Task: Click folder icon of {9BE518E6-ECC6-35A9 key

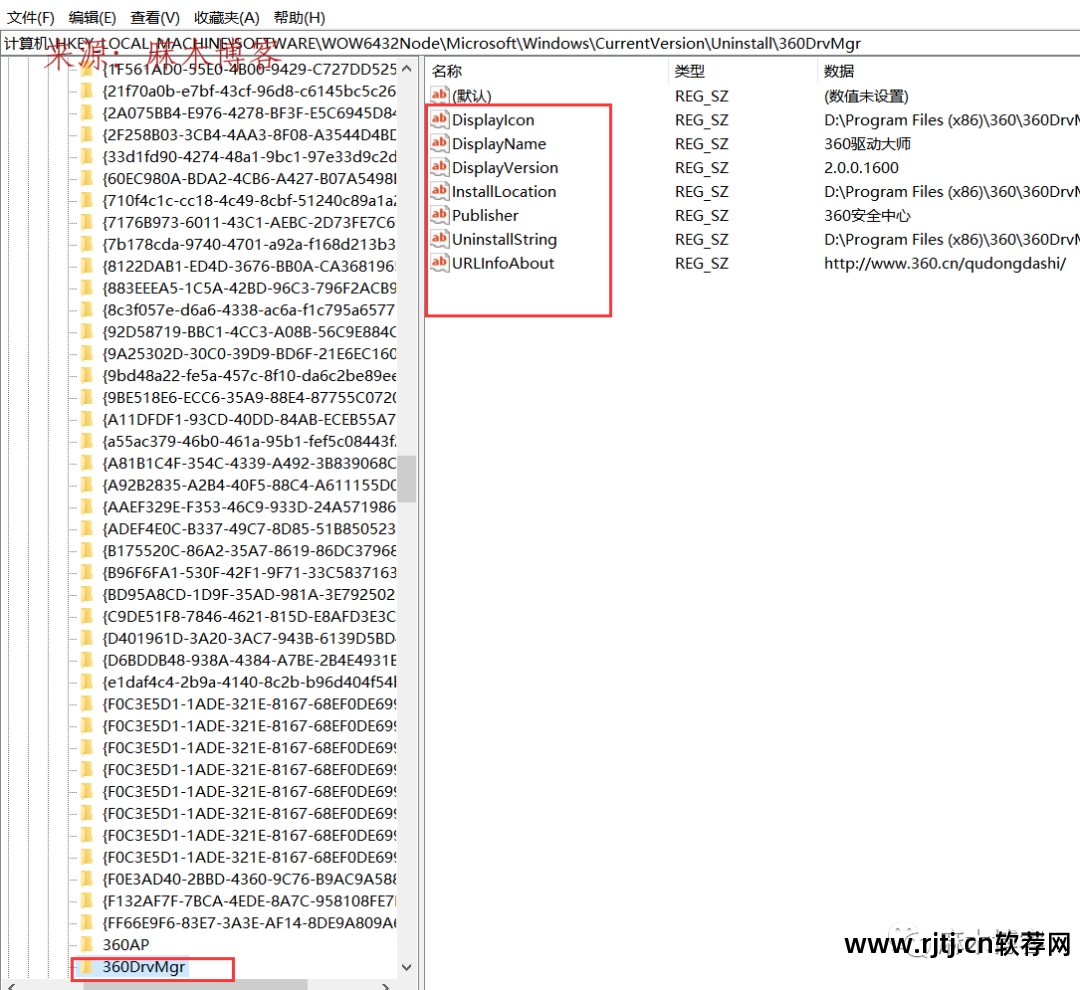Action: [x=87, y=397]
